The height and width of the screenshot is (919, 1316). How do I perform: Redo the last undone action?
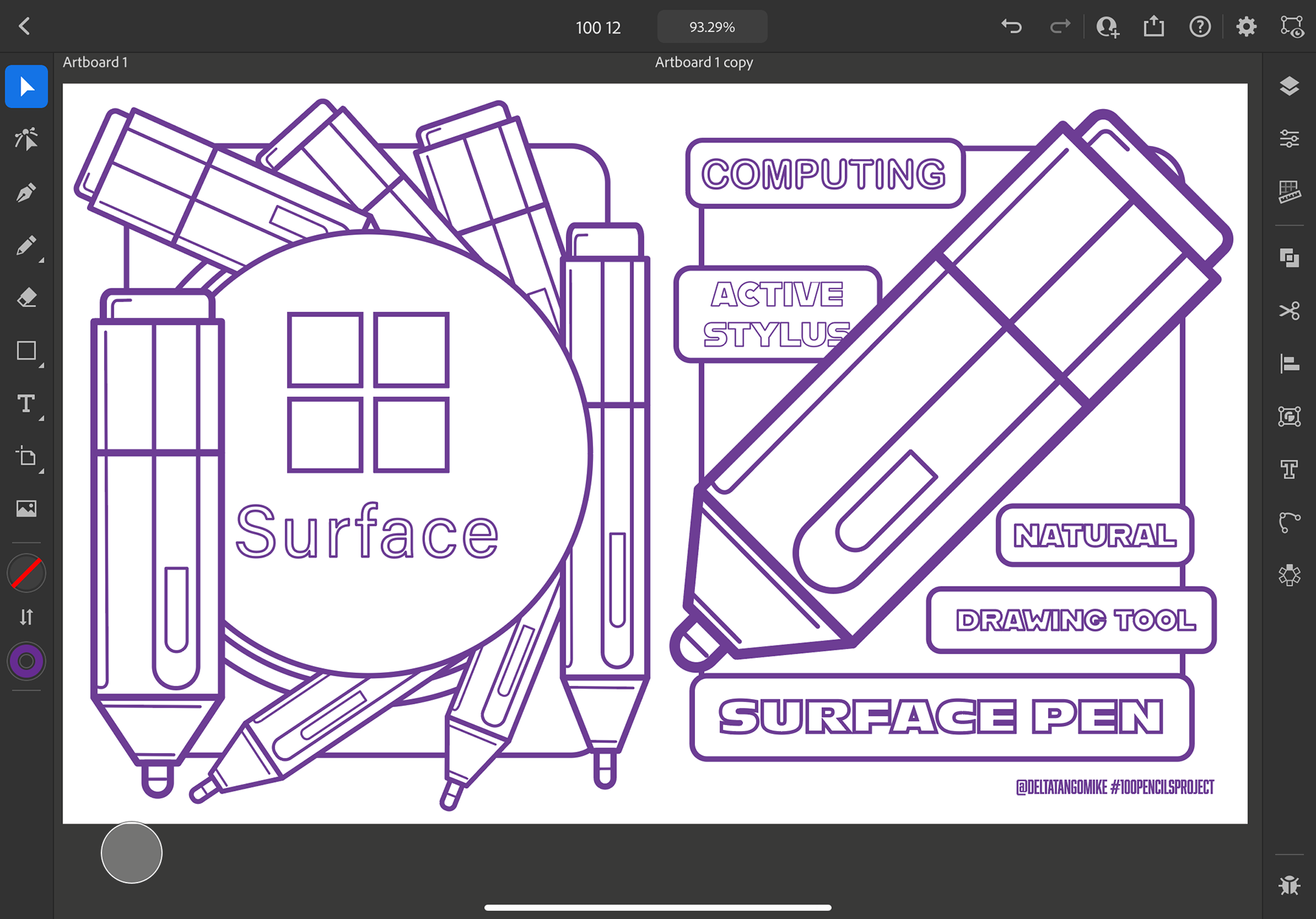click(1060, 27)
